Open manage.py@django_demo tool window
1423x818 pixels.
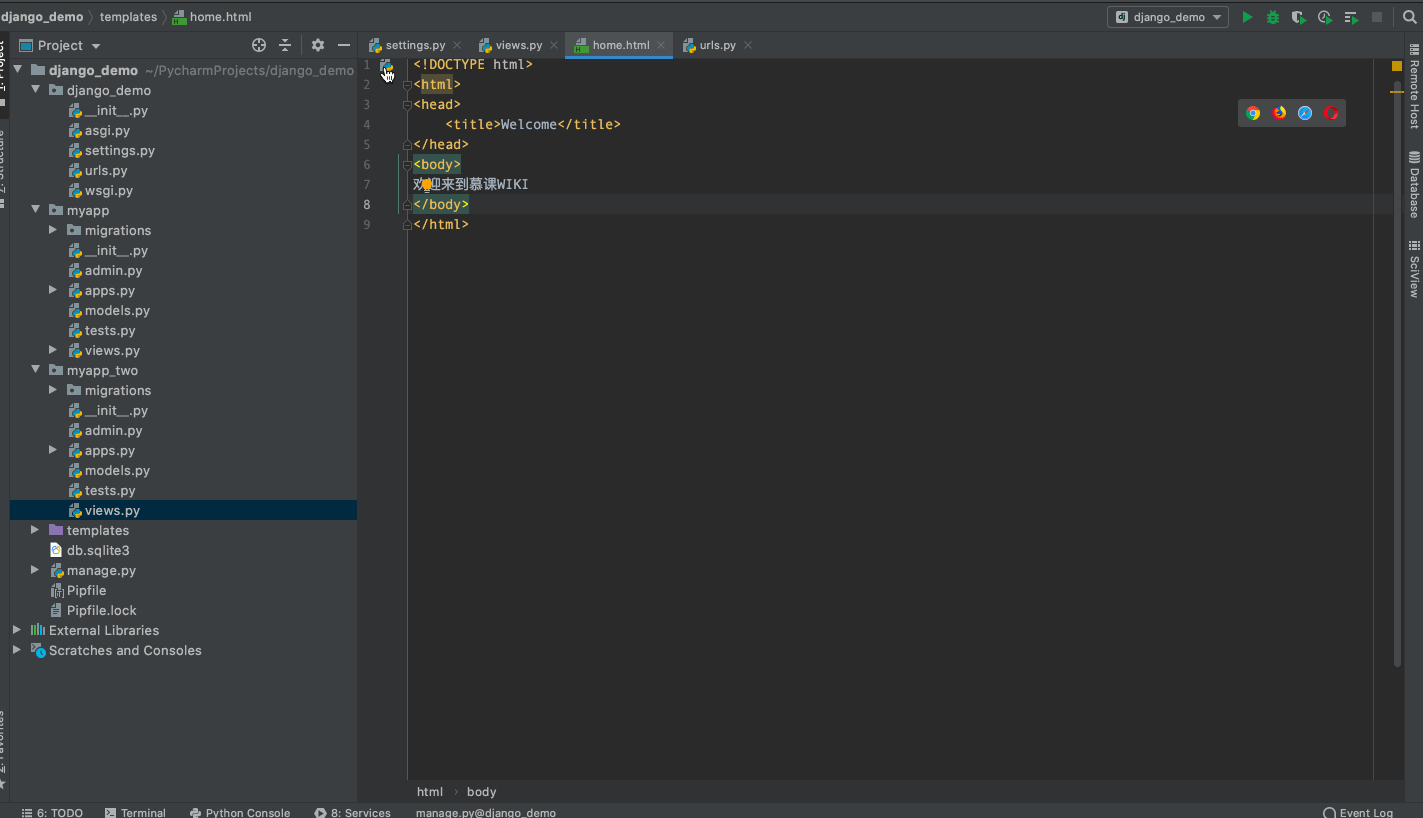tap(486, 812)
